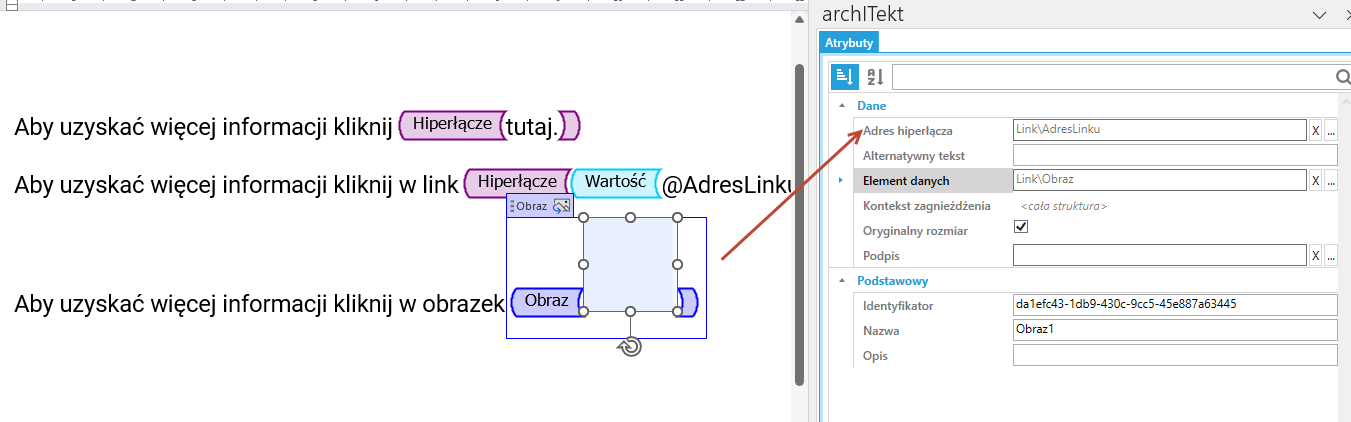The height and width of the screenshot is (422, 1351).
Task: Click the Element danych input field
Action: (1160, 180)
